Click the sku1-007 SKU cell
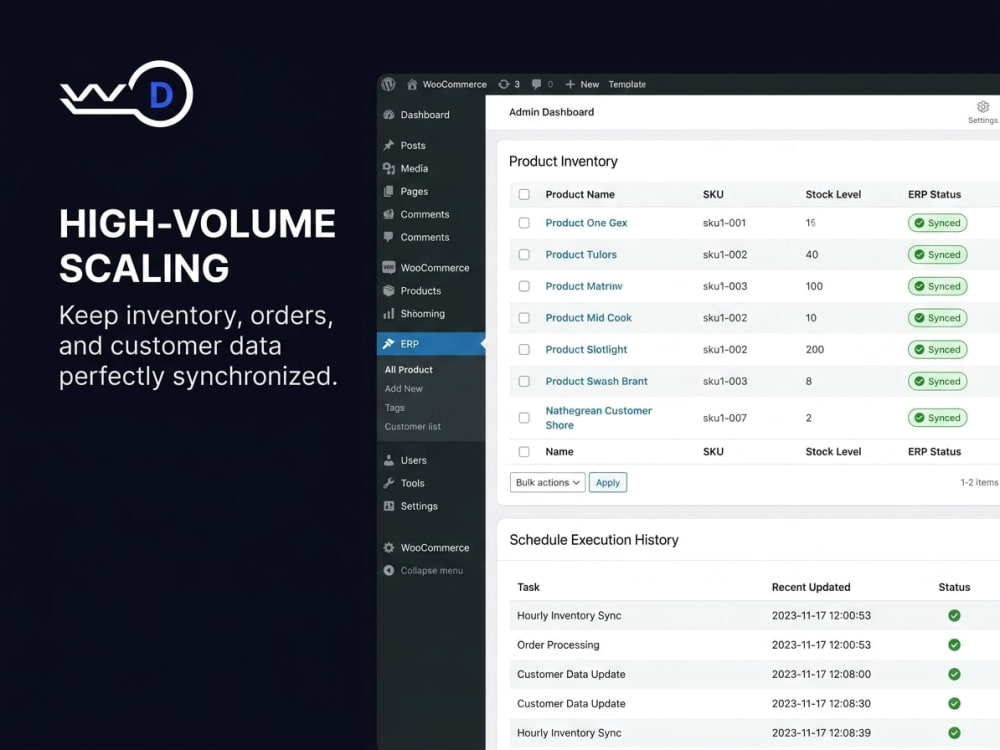This screenshot has height=750, width=1000. (724, 418)
